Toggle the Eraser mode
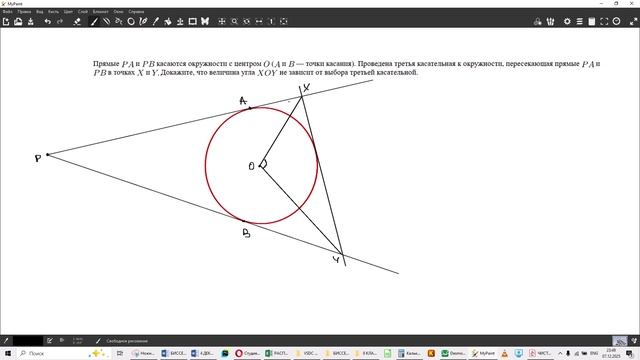The width and height of the screenshot is (640, 360). 77,21
